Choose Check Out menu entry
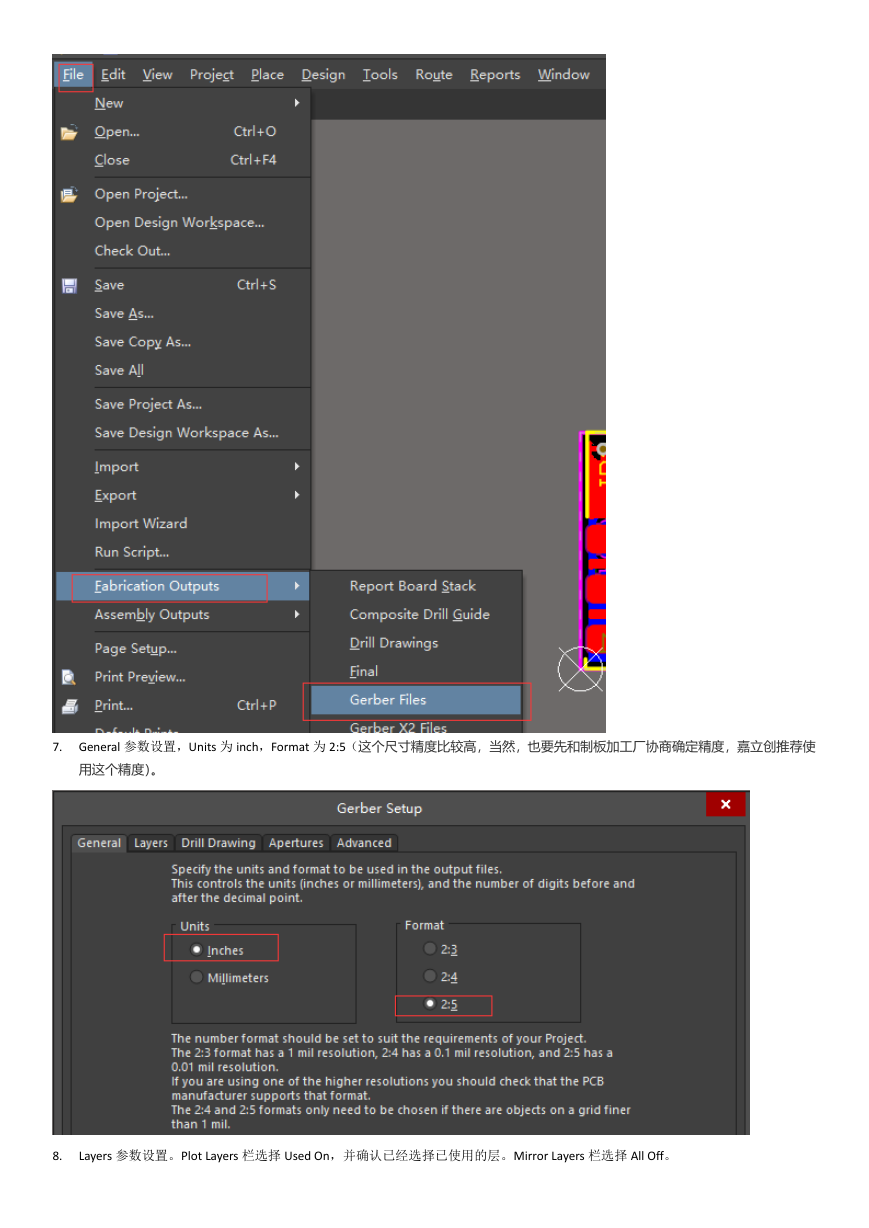Screen dimensions: 869x1228 182,251
